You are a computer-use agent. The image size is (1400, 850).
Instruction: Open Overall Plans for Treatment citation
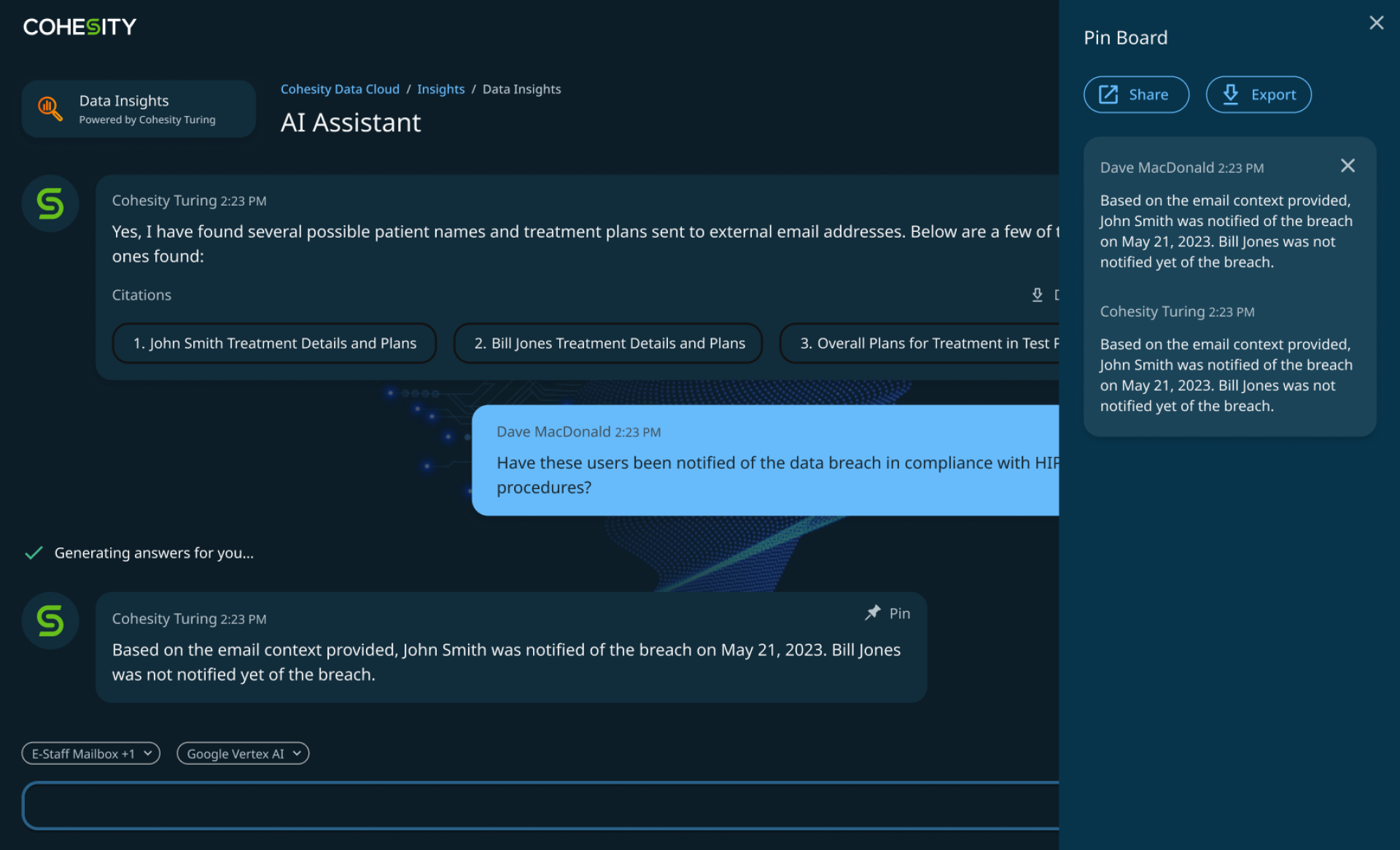pos(919,343)
